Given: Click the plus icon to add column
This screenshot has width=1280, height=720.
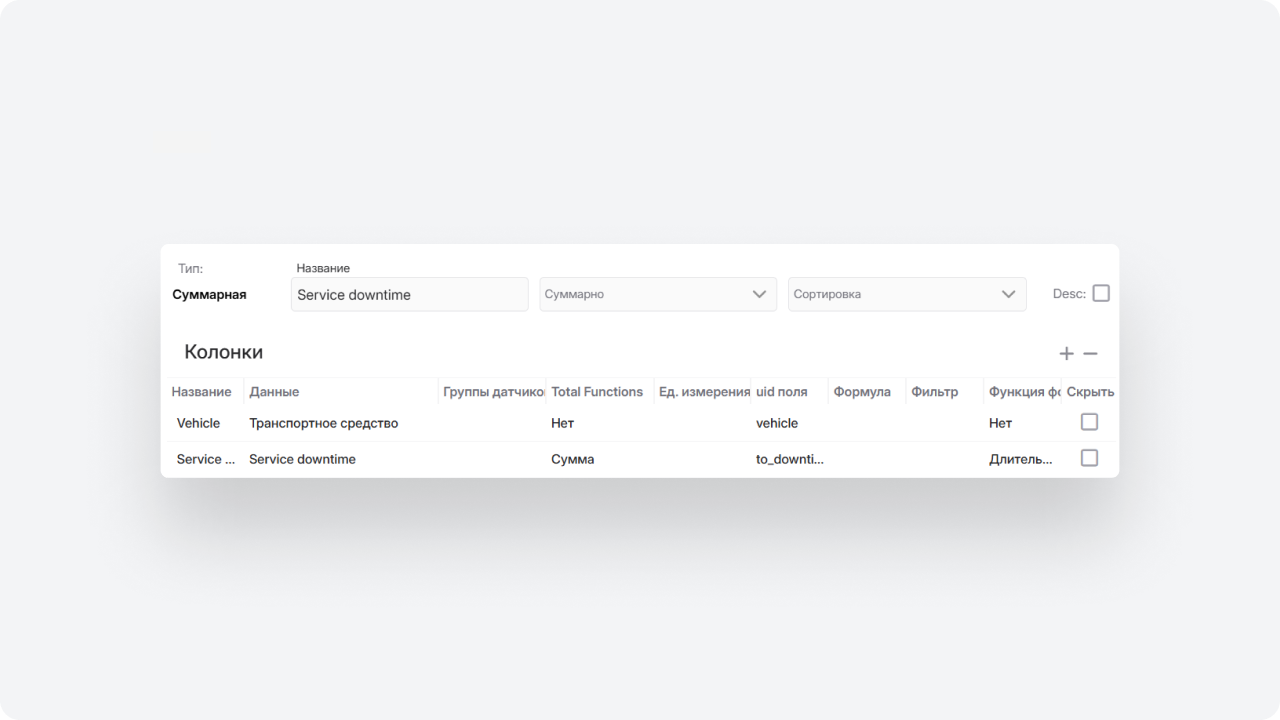Looking at the screenshot, I should point(1066,354).
